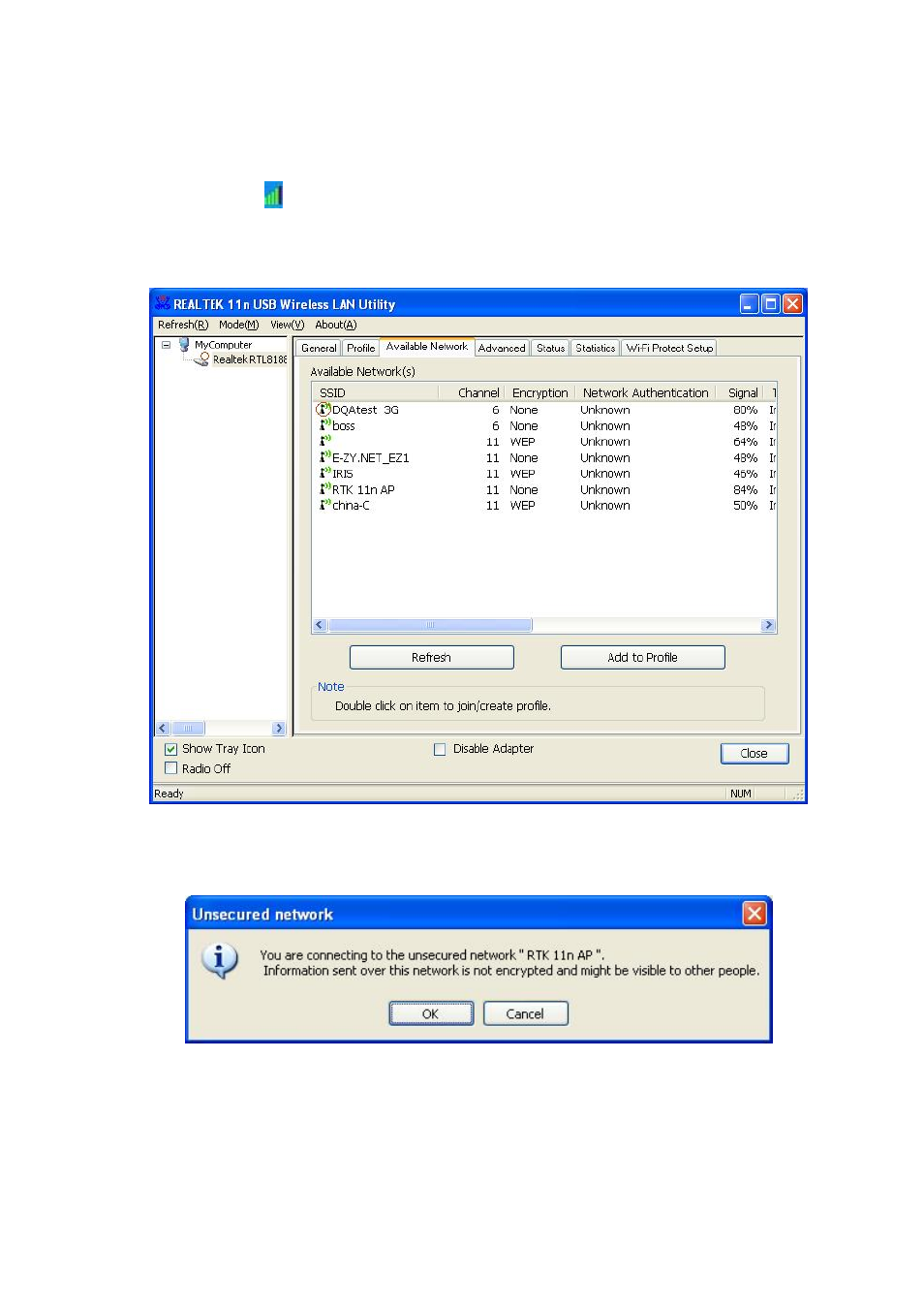Select the 'IRIS' network entry
The width and height of the screenshot is (924, 1308).
point(544,474)
